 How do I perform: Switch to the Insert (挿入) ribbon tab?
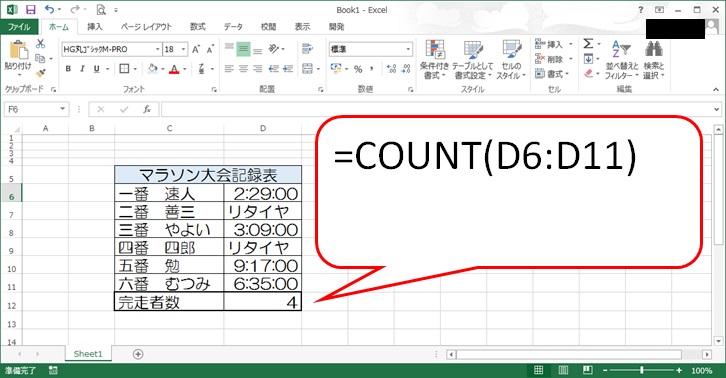coord(95,27)
